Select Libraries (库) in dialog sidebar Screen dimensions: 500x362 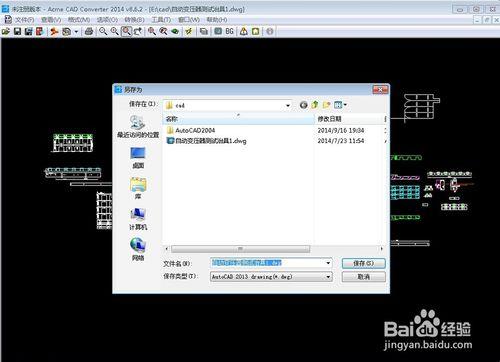138,188
